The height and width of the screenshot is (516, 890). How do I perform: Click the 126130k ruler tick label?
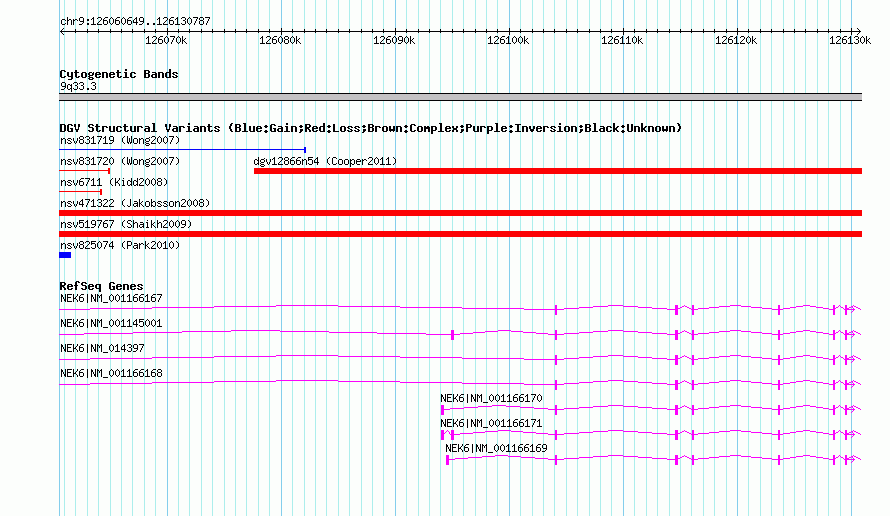850,40
